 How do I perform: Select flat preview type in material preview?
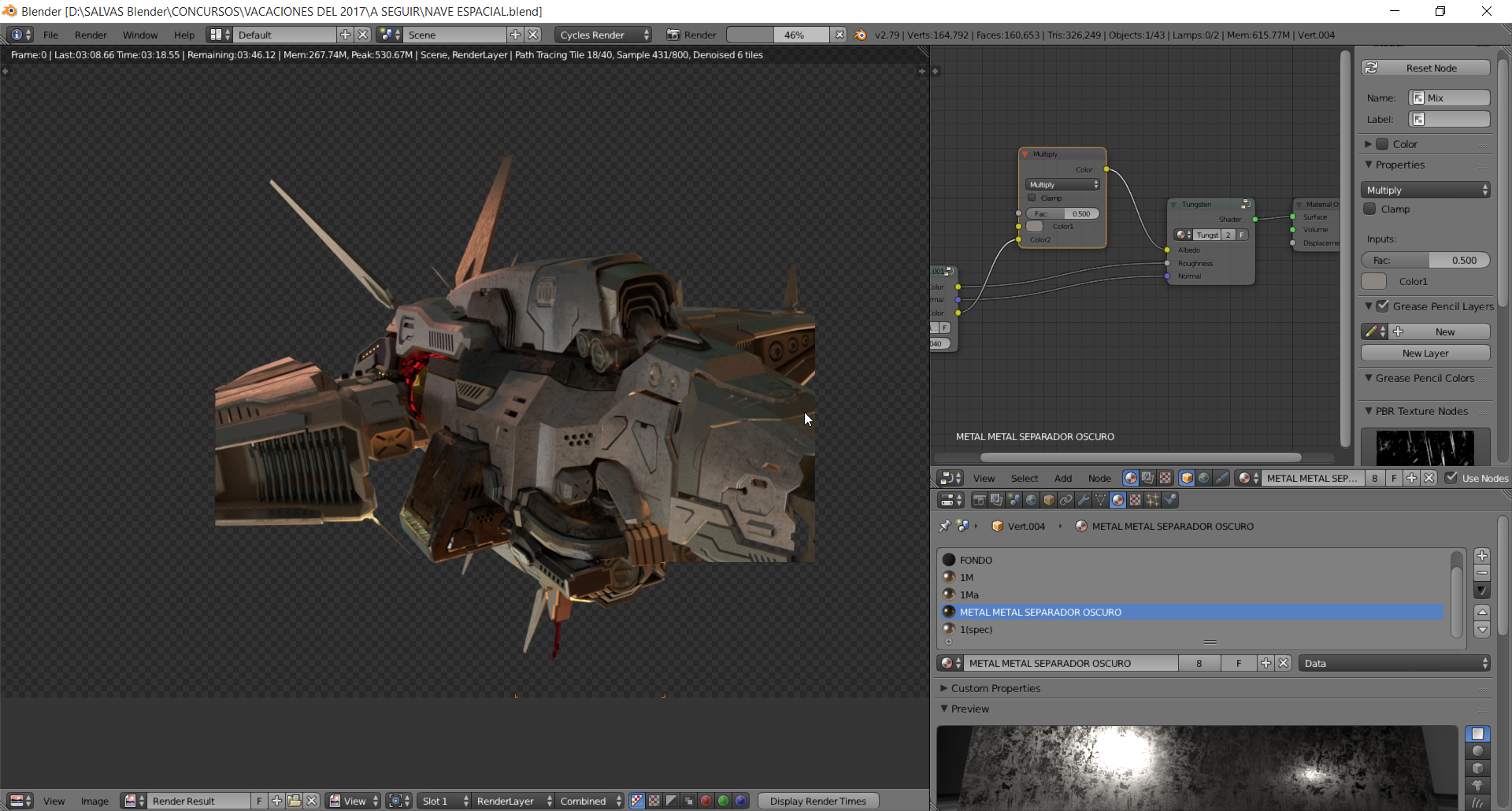click(1477, 734)
